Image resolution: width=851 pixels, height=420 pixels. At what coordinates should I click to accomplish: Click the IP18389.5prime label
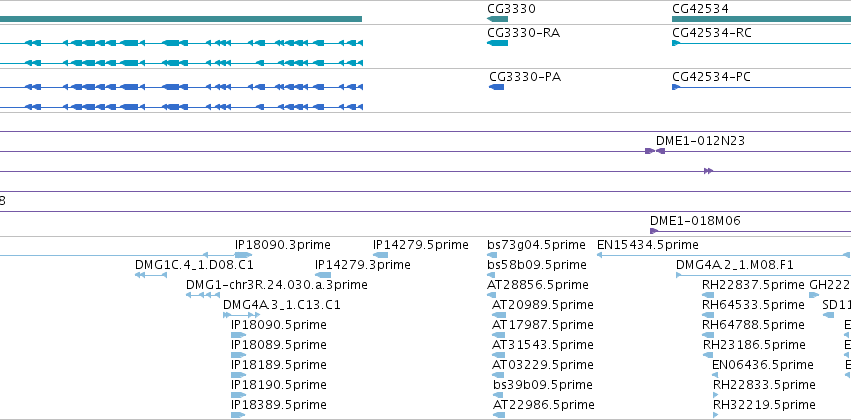(x=278, y=405)
